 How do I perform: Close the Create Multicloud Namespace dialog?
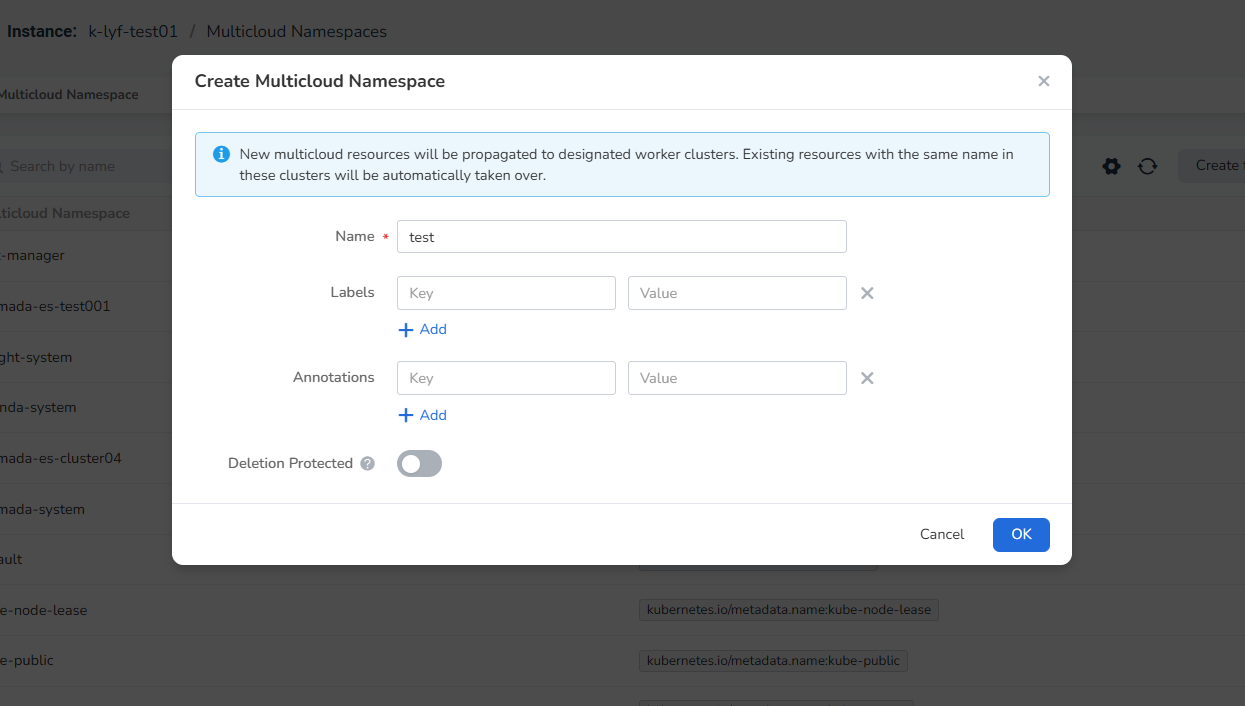click(x=1043, y=81)
